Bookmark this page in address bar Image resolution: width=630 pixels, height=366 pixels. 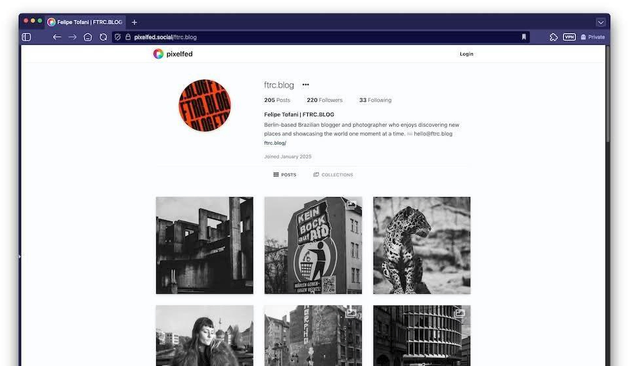point(524,37)
